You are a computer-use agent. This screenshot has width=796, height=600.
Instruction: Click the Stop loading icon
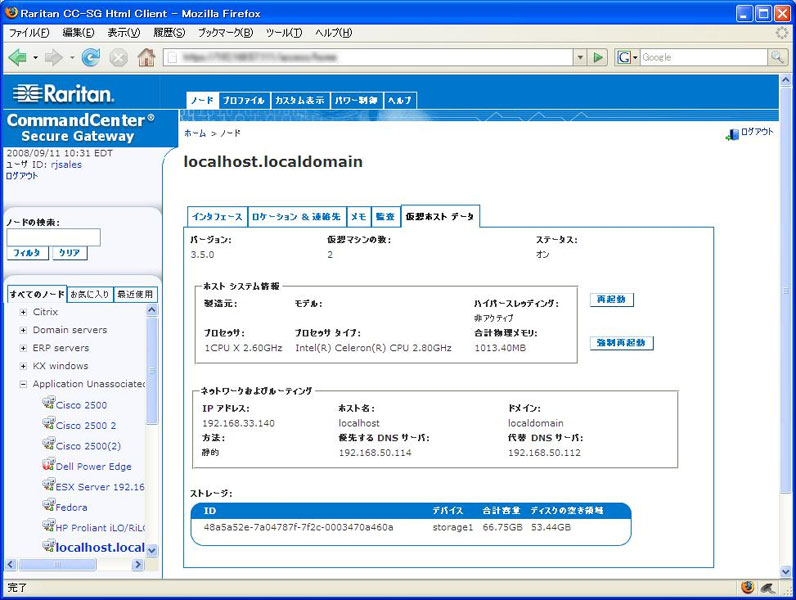pyautogui.click(x=118, y=57)
